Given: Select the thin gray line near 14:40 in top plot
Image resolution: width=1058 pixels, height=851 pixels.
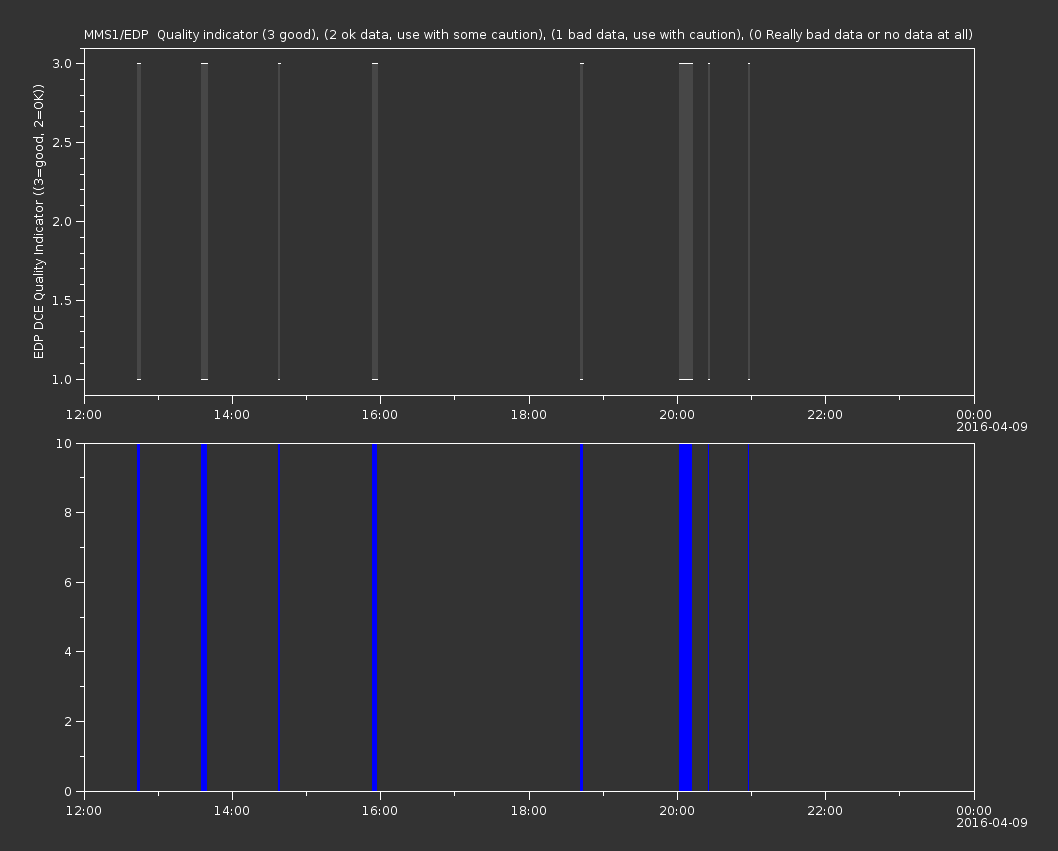Looking at the screenshot, I should click(279, 221).
